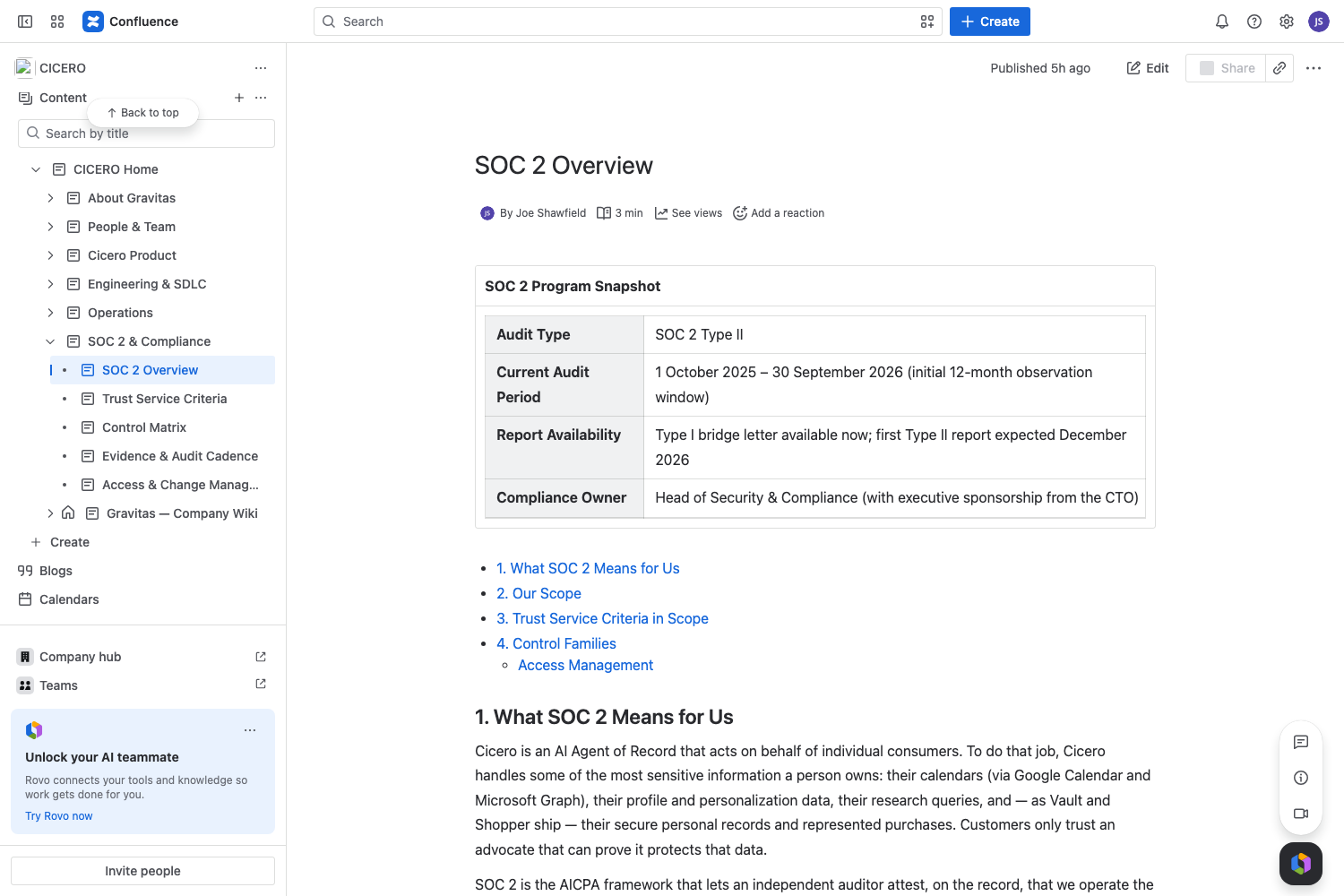Open the Teams item
The image size is (1344, 896).
[x=58, y=685]
